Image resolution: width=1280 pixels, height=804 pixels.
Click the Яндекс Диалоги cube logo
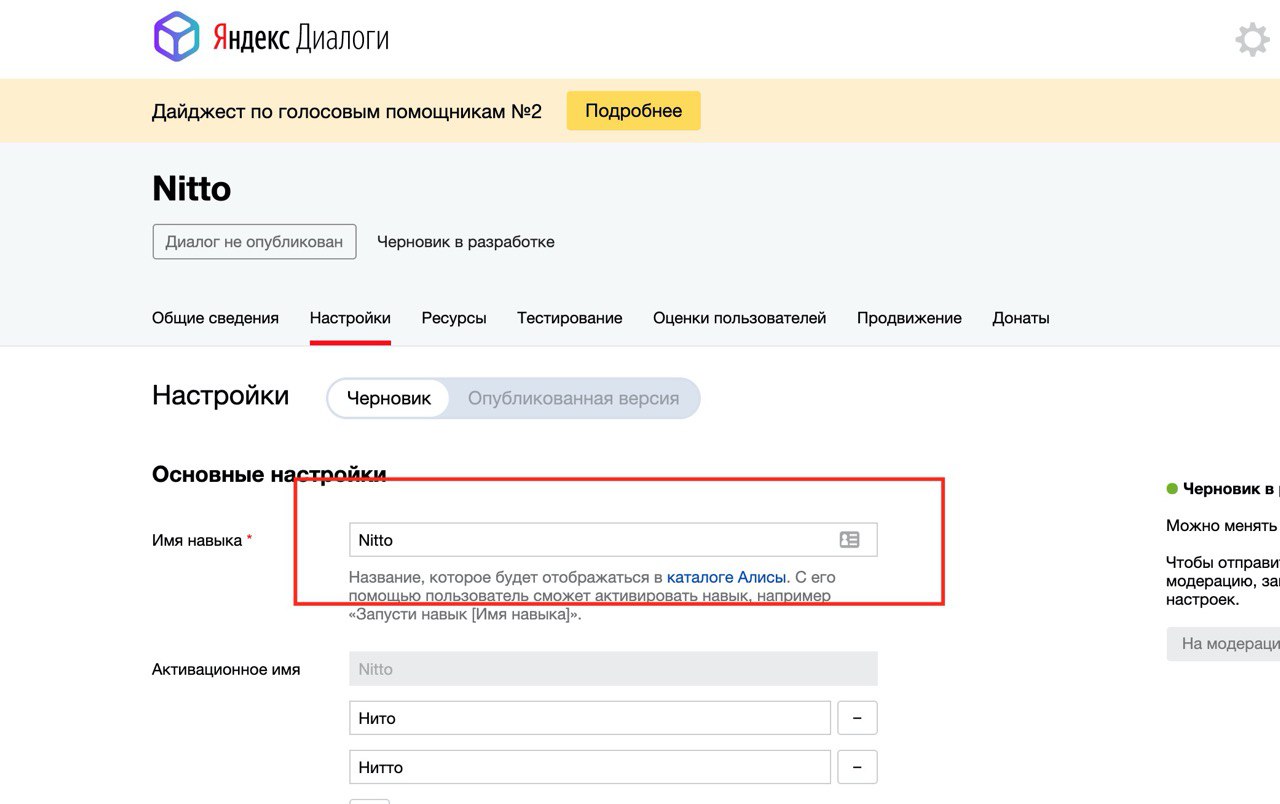tap(177, 38)
